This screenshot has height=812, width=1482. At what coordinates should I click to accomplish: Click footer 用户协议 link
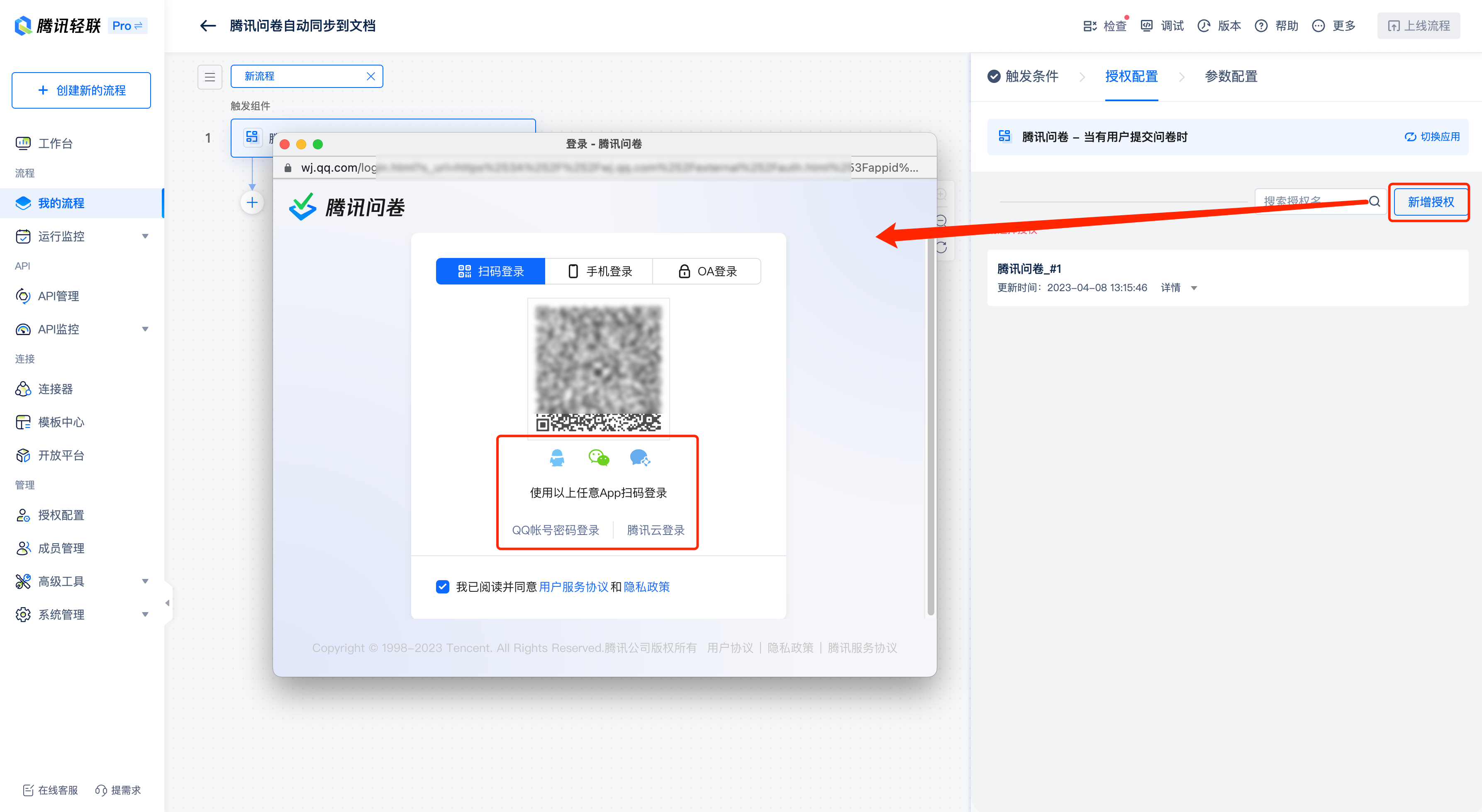(x=730, y=648)
